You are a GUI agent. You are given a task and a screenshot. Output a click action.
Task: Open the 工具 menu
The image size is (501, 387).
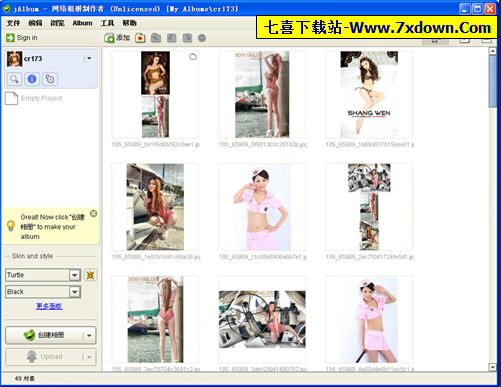107,23
